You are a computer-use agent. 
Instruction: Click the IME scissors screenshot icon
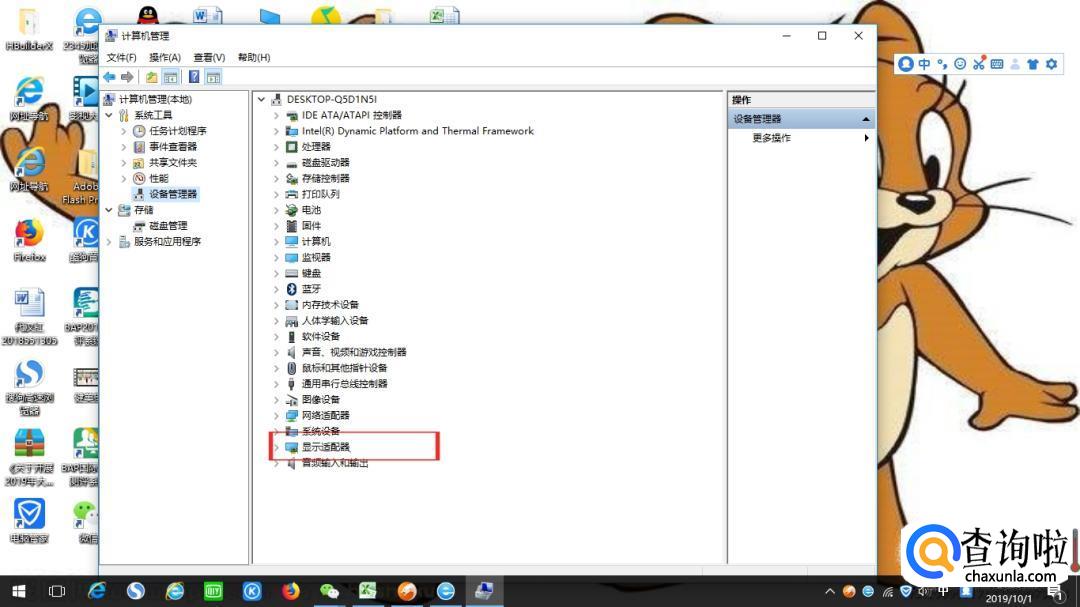coord(979,64)
